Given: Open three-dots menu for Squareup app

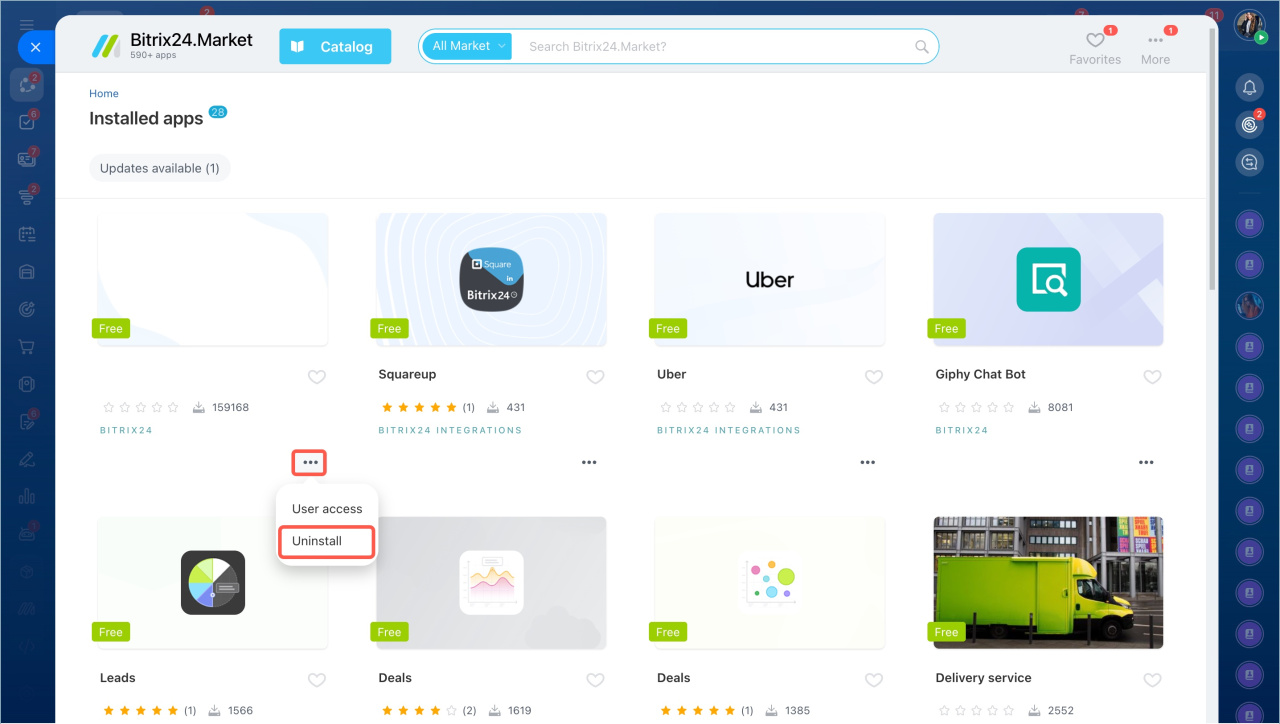Looking at the screenshot, I should point(589,462).
